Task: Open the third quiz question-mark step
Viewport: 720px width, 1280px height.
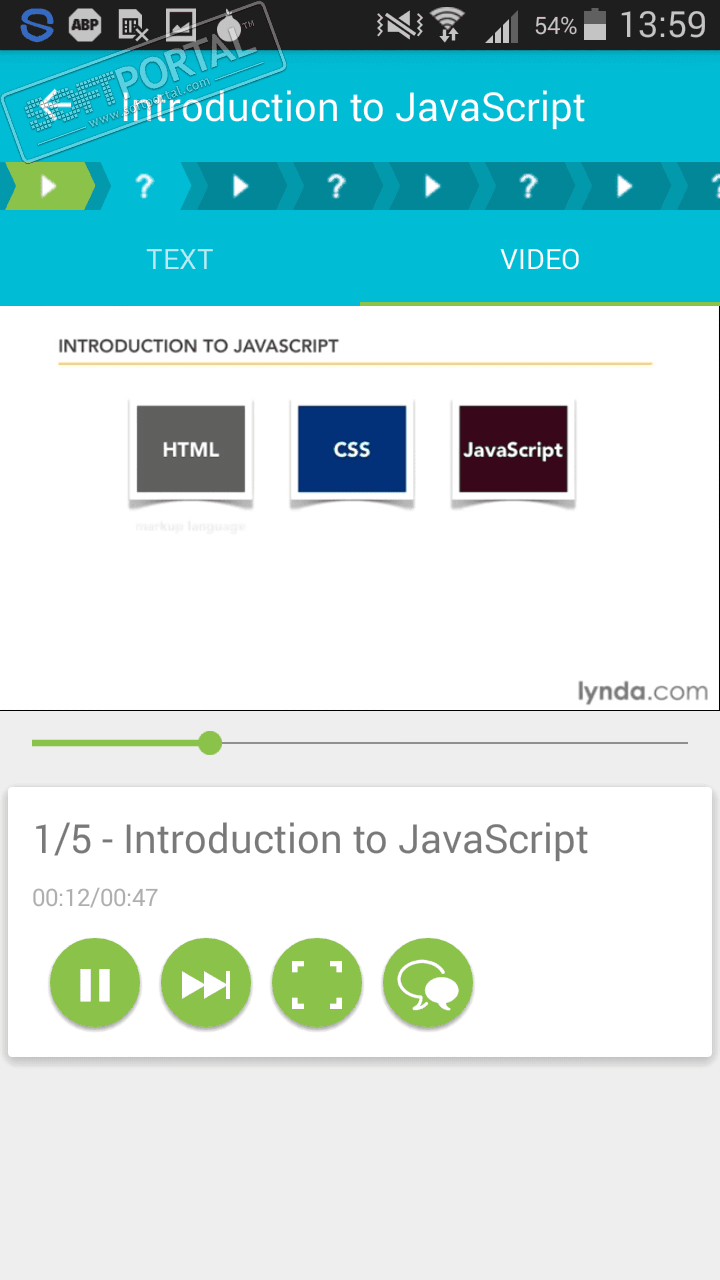Action: click(x=528, y=186)
